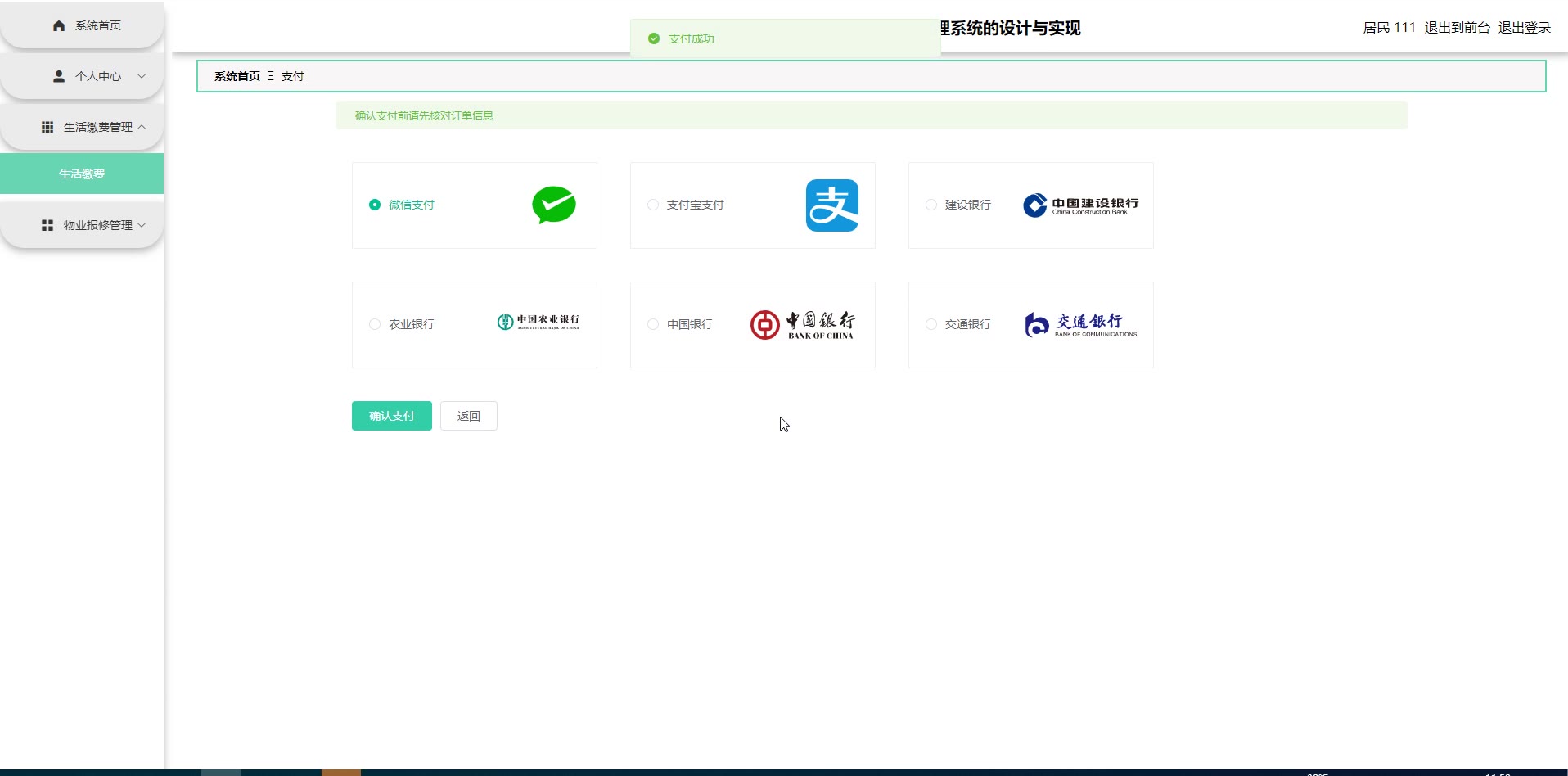1568x776 pixels.
Task: Select the 微信支付 radio button
Action: click(x=375, y=205)
